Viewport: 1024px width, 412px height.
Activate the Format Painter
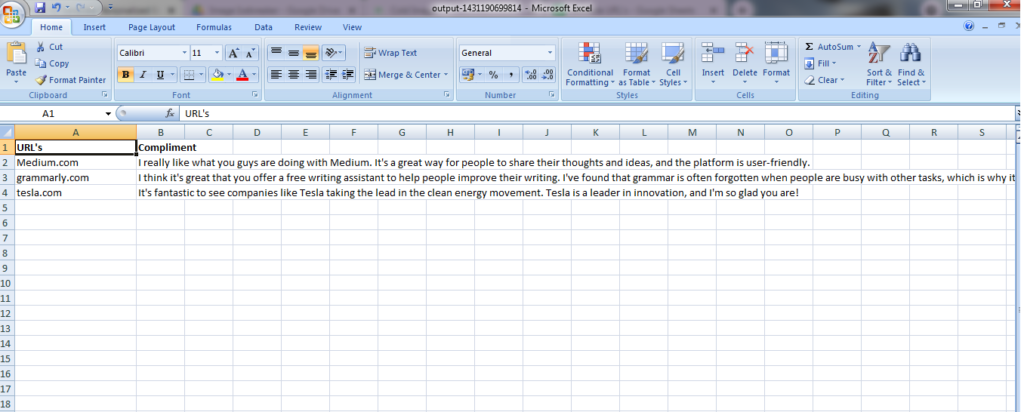pos(71,80)
